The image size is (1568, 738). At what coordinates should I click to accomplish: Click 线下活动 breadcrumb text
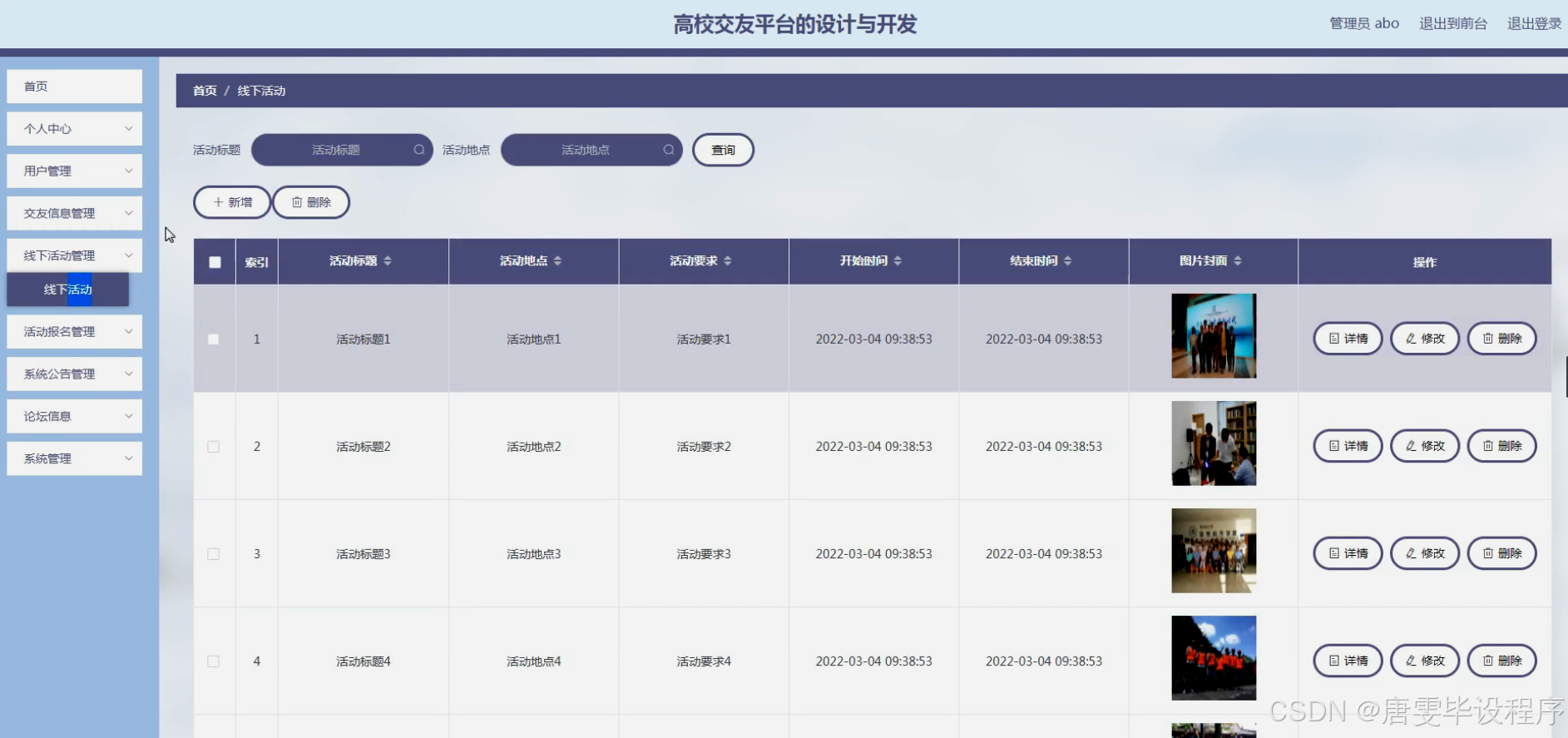(x=261, y=91)
